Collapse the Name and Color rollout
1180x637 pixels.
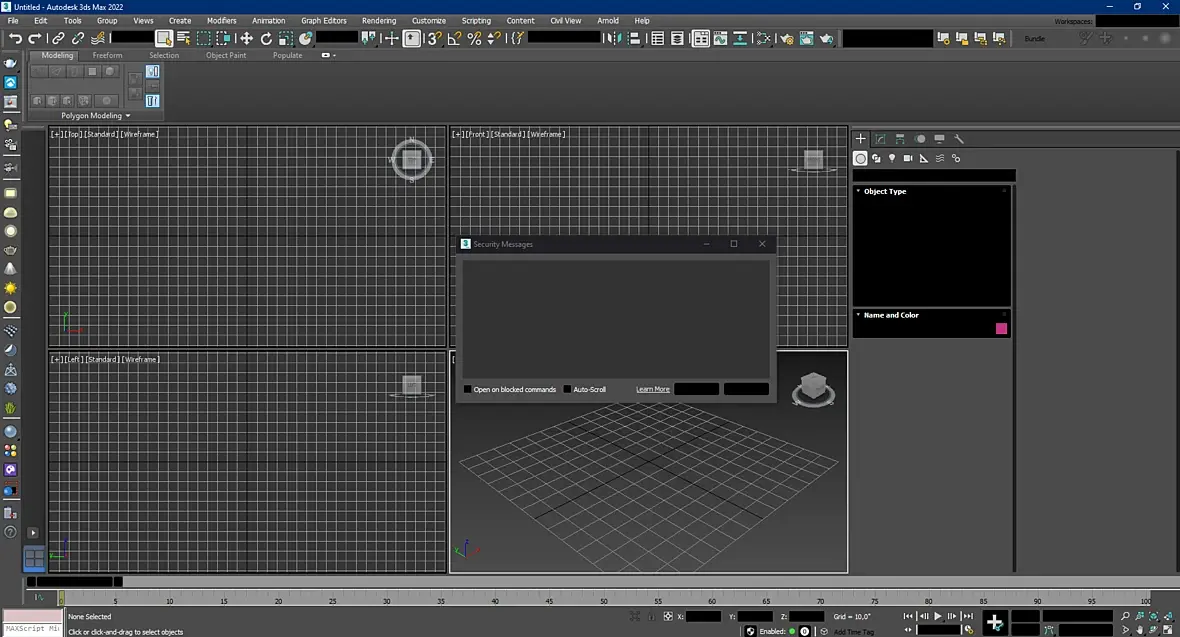(x=891, y=315)
